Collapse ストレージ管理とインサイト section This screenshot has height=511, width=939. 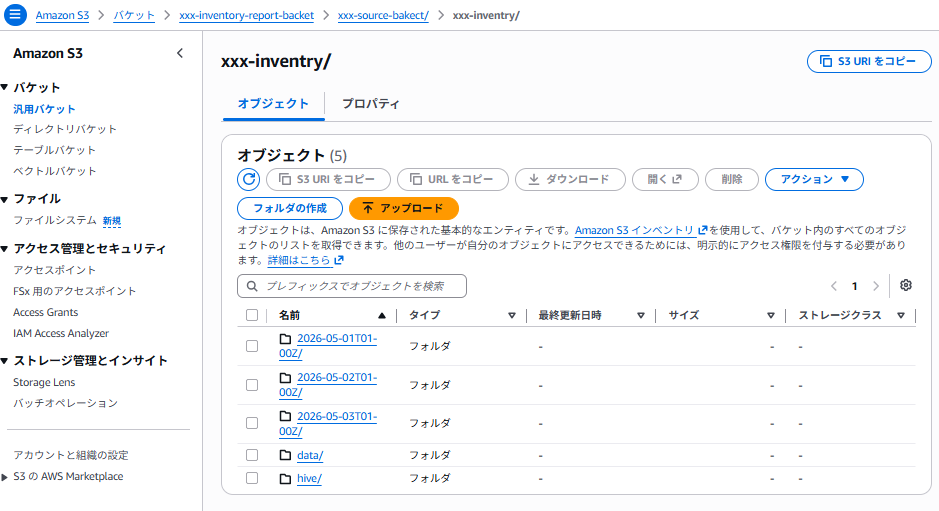coord(5,361)
